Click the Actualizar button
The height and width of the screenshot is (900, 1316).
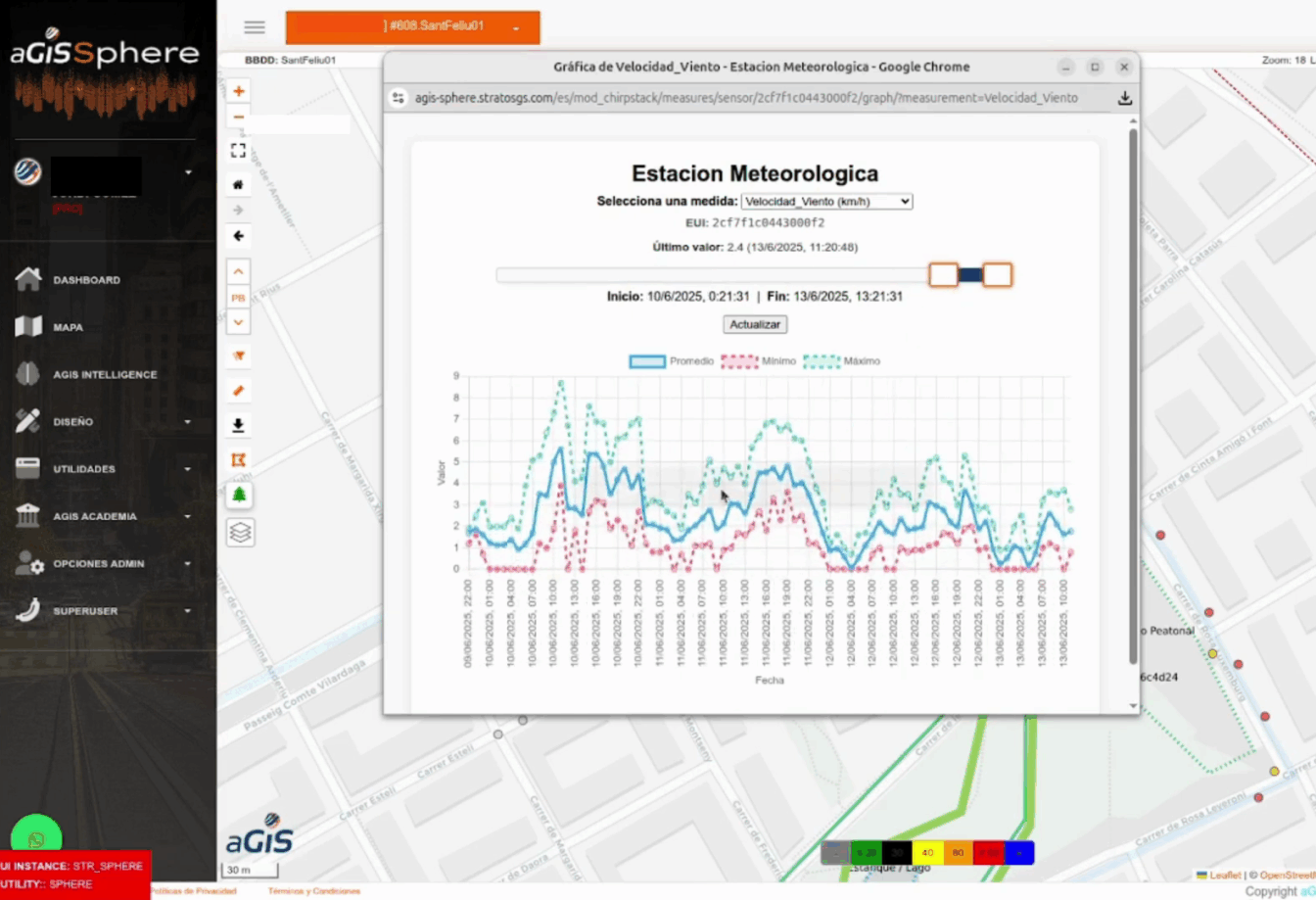pos(755,324)
